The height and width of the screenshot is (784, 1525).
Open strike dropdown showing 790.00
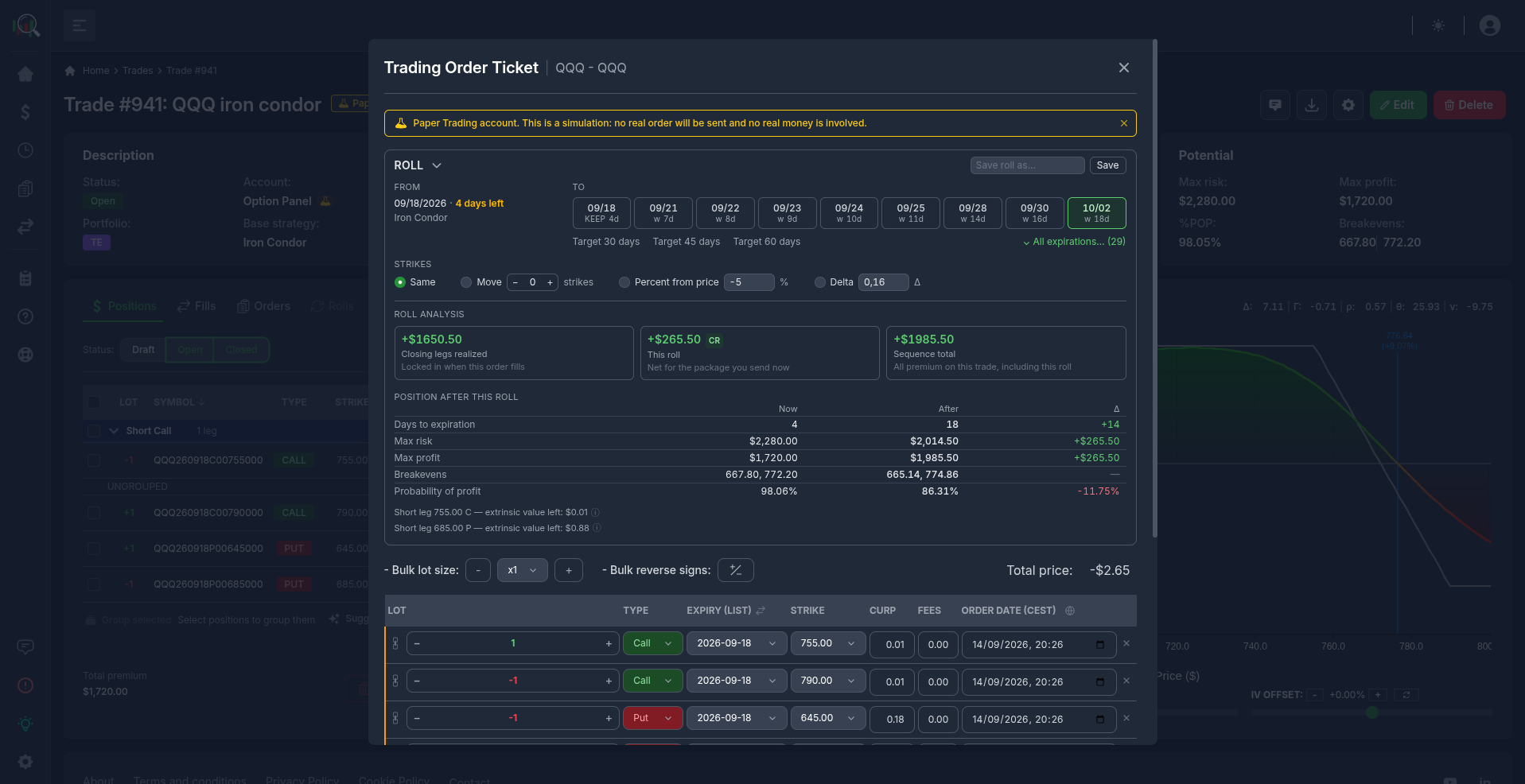(828, 681)
